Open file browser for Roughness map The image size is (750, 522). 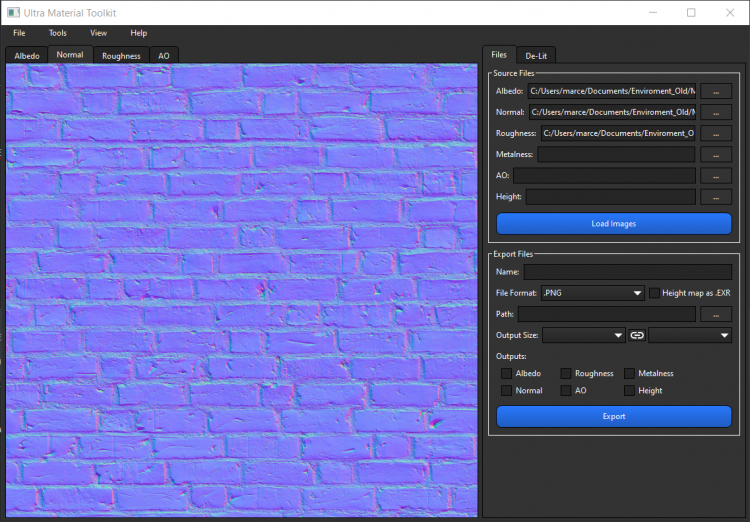[715, 133]
